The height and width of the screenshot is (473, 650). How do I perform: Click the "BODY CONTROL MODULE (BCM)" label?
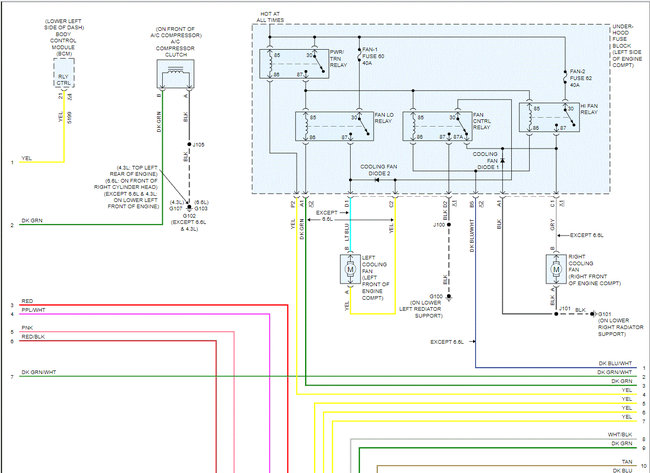click(x=63, y=44)
